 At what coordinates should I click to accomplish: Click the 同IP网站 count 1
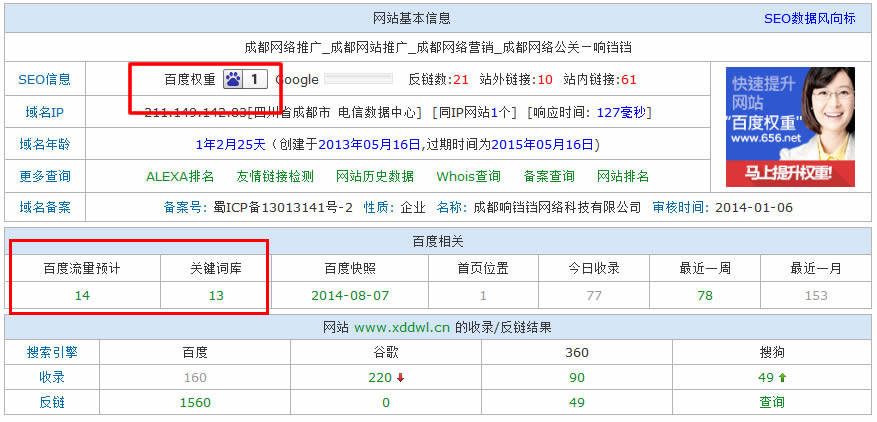pos(494,112)
